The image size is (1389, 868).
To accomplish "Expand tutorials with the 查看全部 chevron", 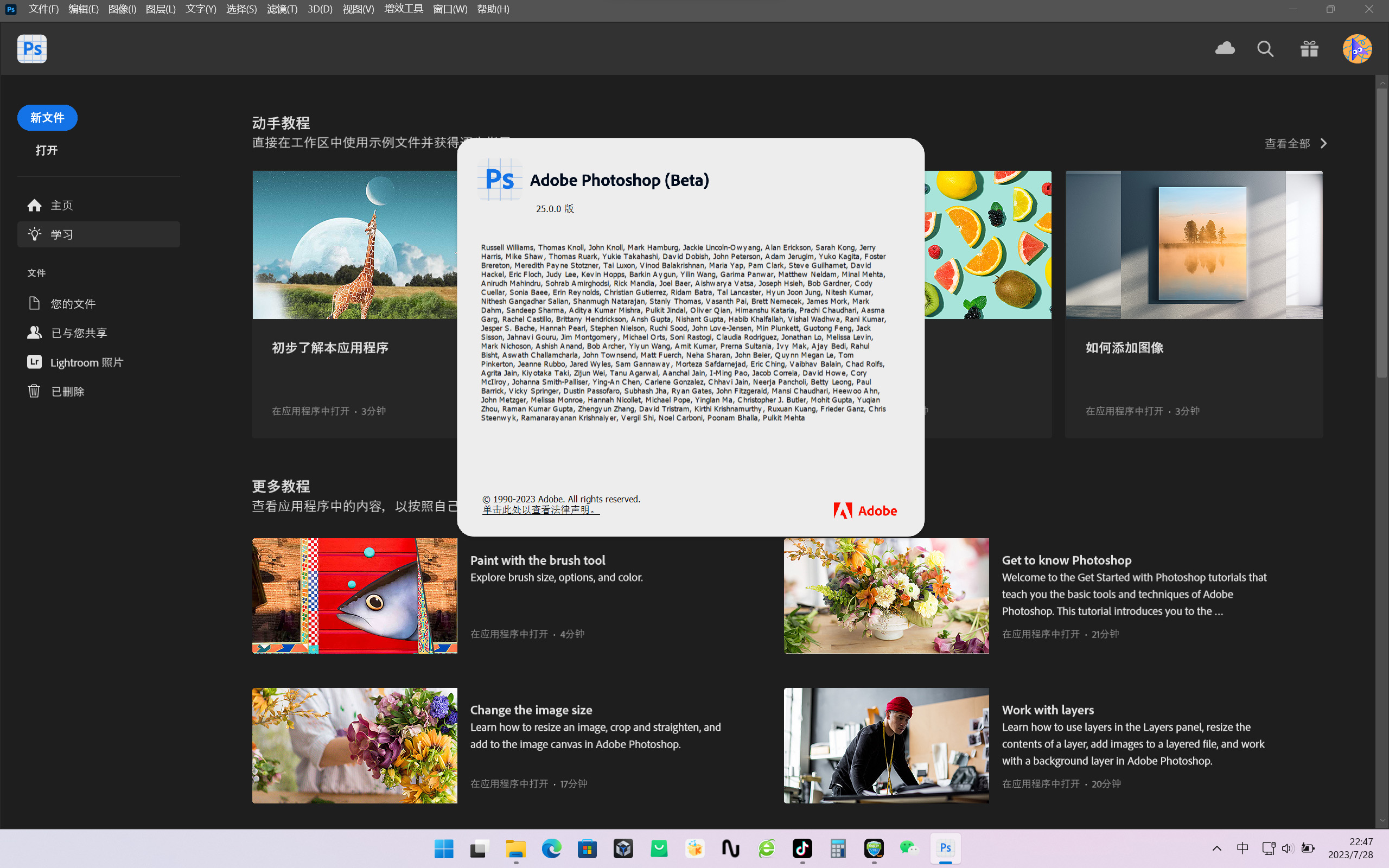I will coord(1323,144).
